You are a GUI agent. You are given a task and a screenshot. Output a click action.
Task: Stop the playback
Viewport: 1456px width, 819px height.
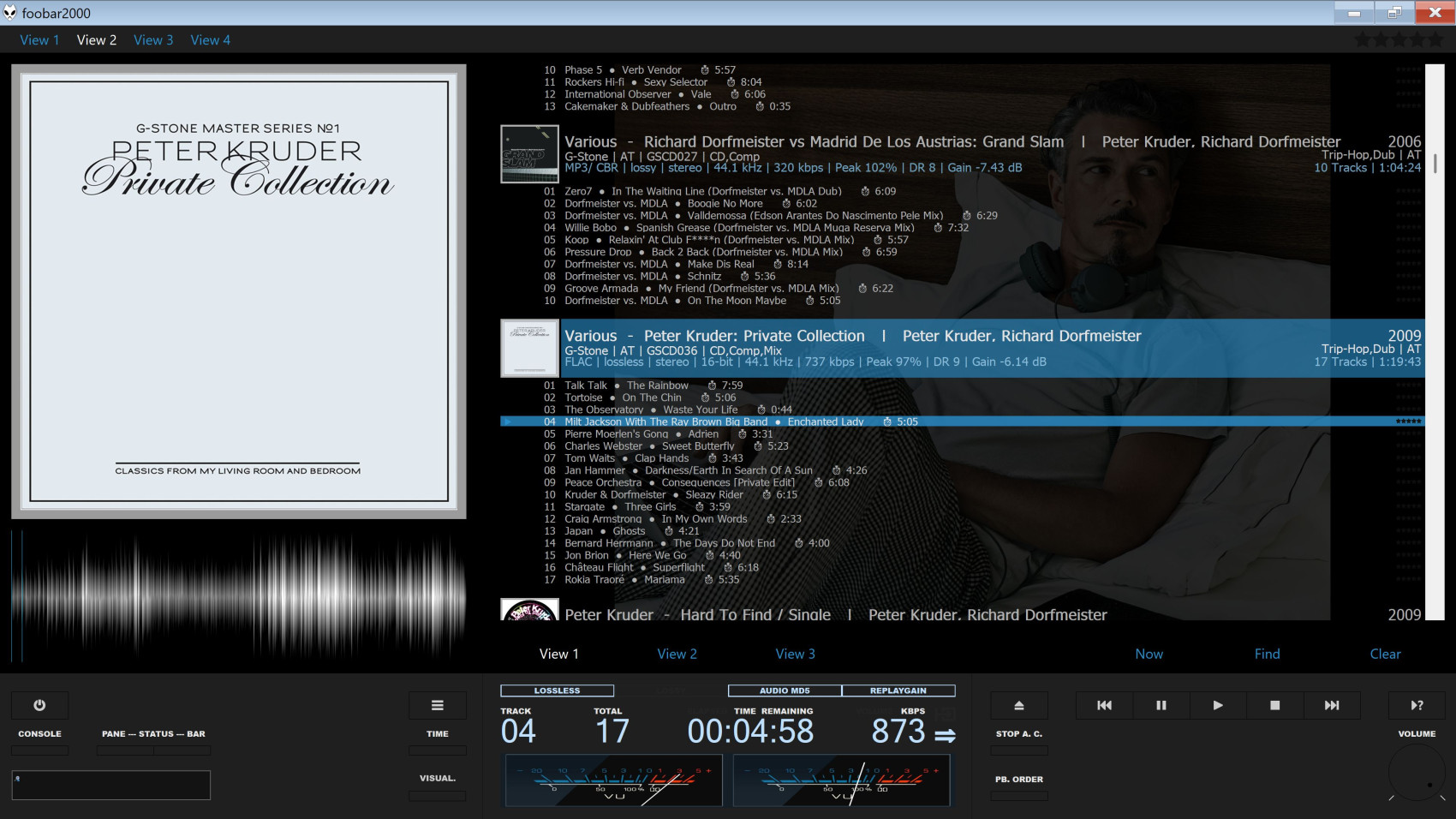pos(1274,705)
